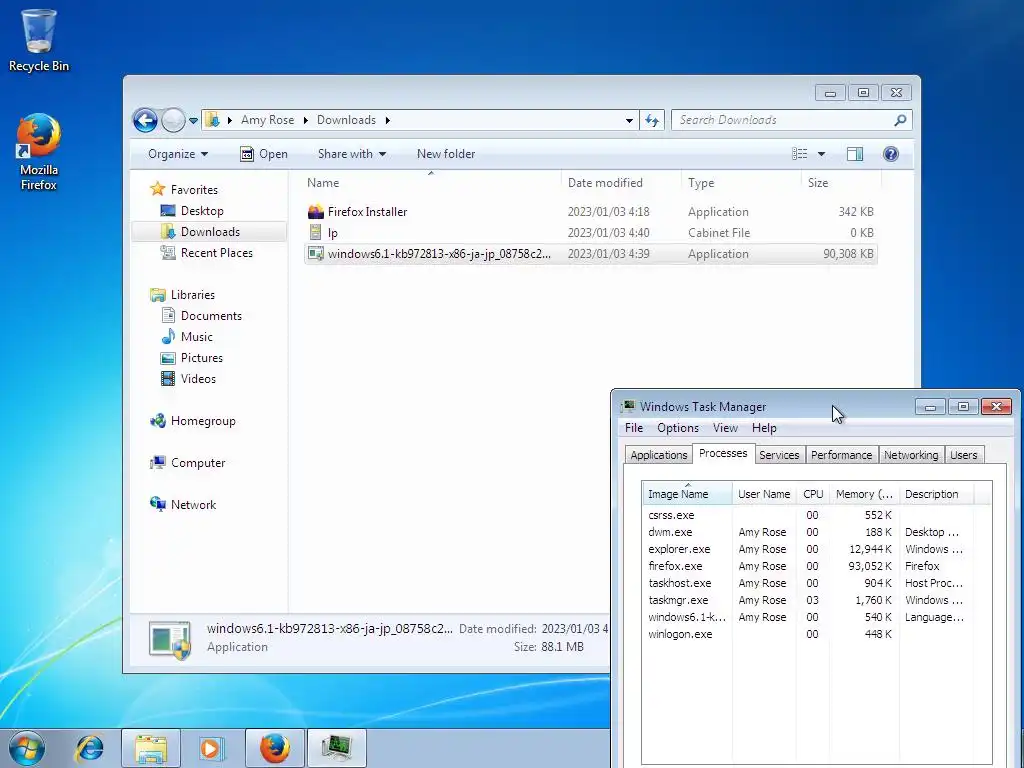Screen dimensions: 1024x768
Task: Toggle the preview pane icon
Action: pos(855,154)
